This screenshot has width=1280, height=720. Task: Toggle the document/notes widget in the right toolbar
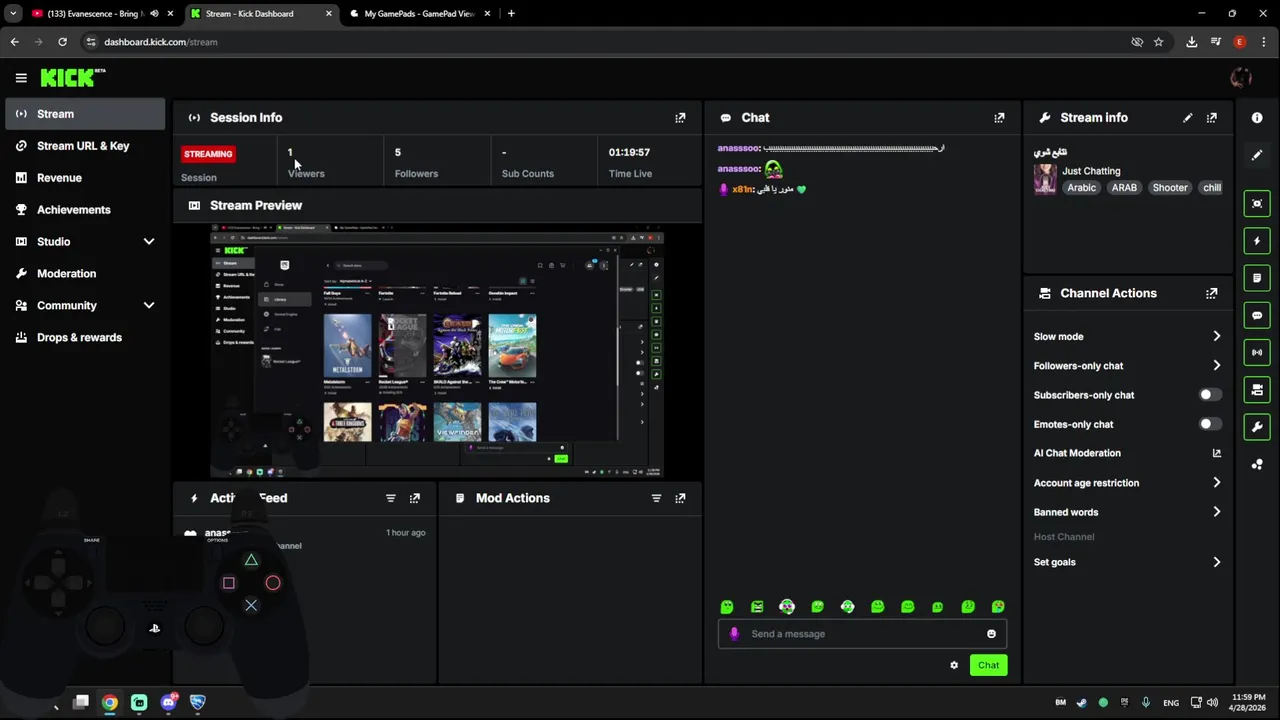coord(1257,278)
